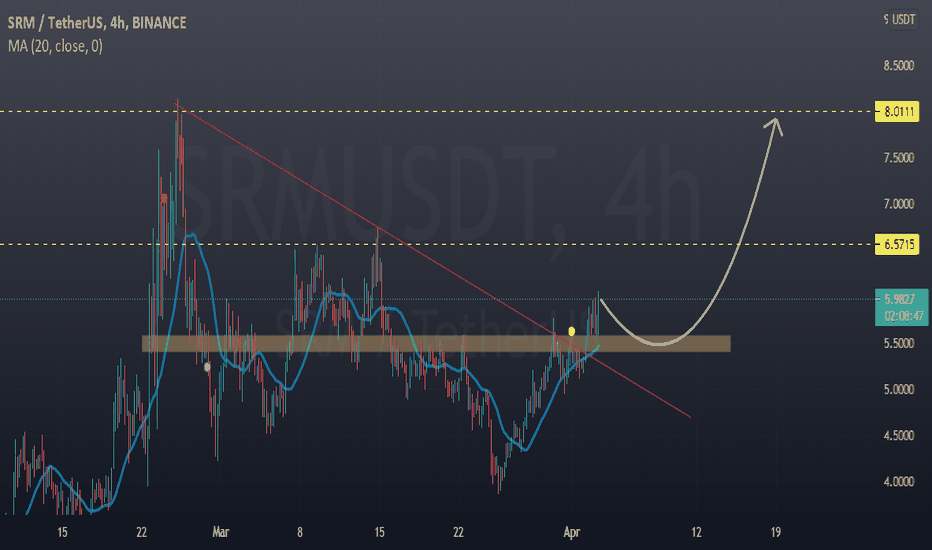Click the SRM / TetherUS symbol title
932x550 pixels.
click(96, 23)
